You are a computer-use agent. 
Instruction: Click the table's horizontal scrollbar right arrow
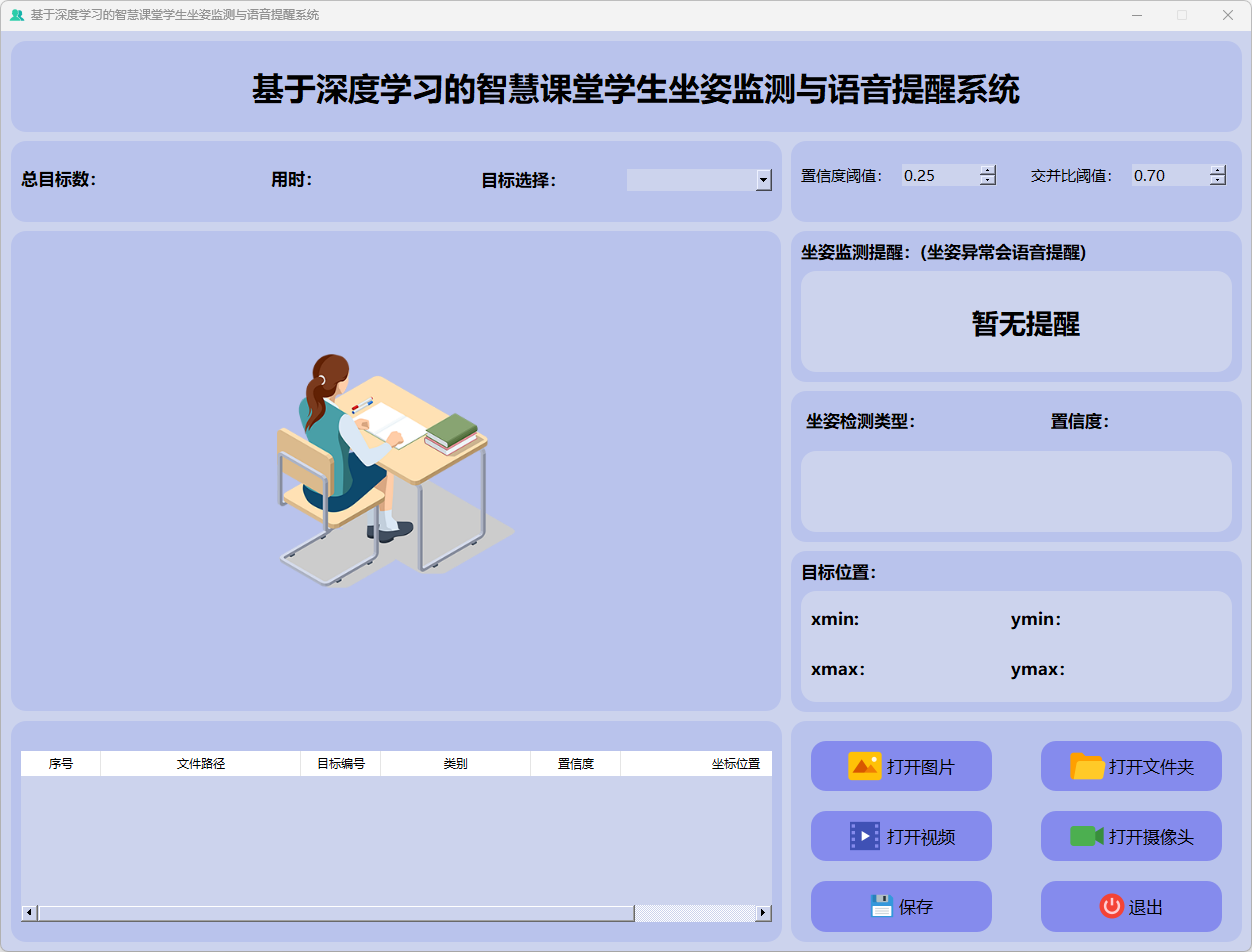click(x=763, y=913)
